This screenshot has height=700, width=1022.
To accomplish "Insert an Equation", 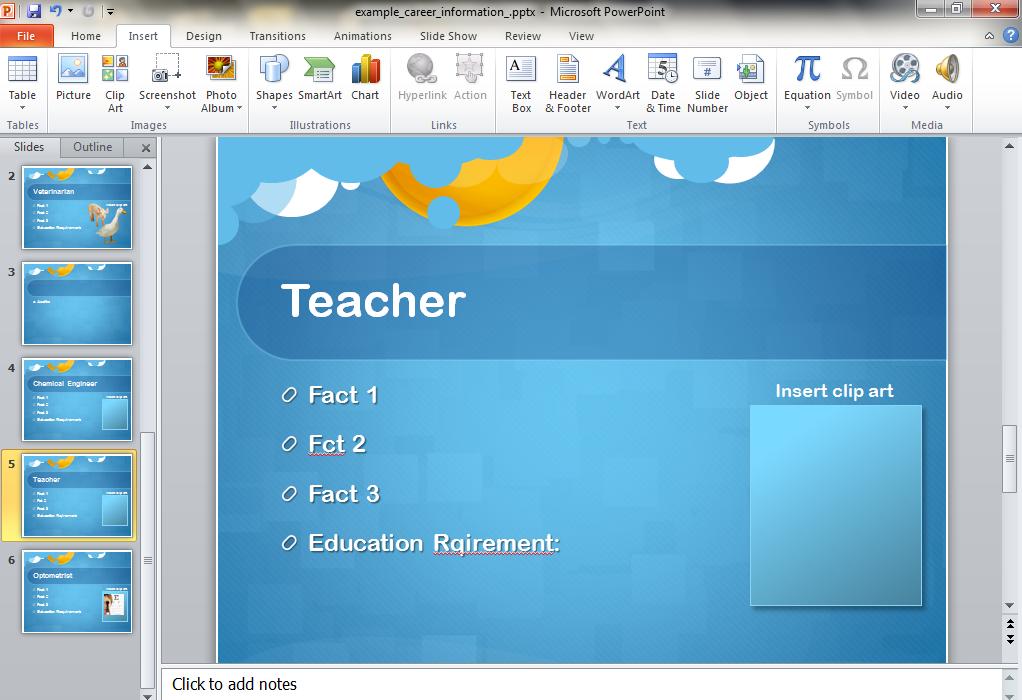I will (806, 75).
